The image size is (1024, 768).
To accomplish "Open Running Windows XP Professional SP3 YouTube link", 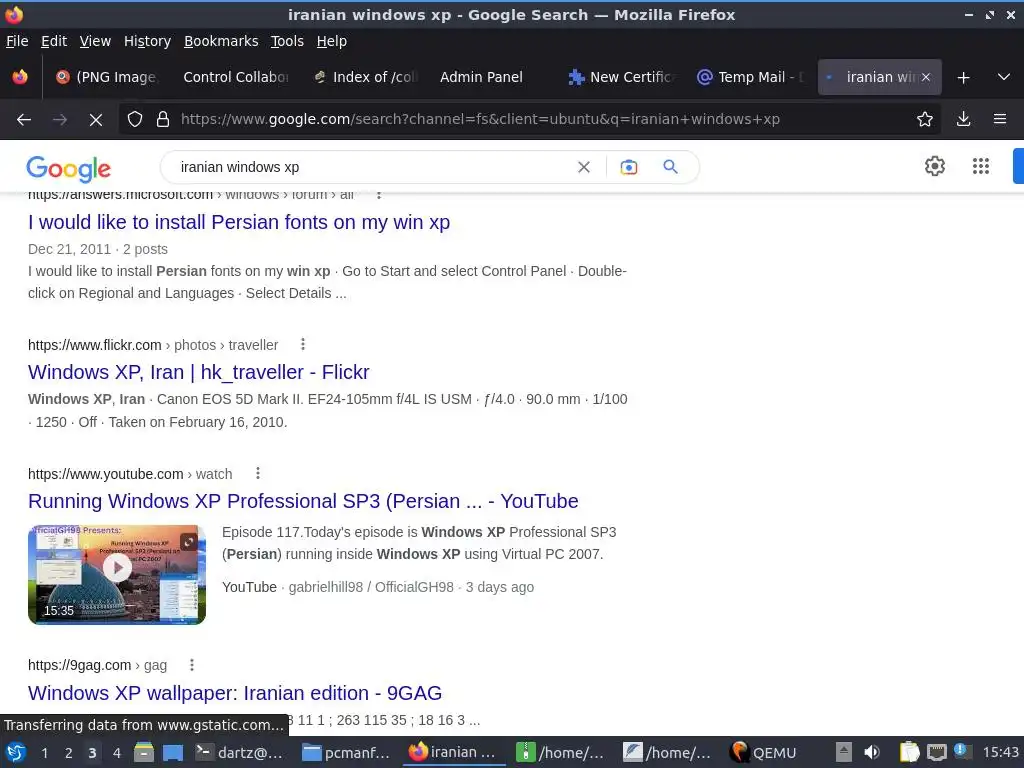I will [x=303, y=501].
